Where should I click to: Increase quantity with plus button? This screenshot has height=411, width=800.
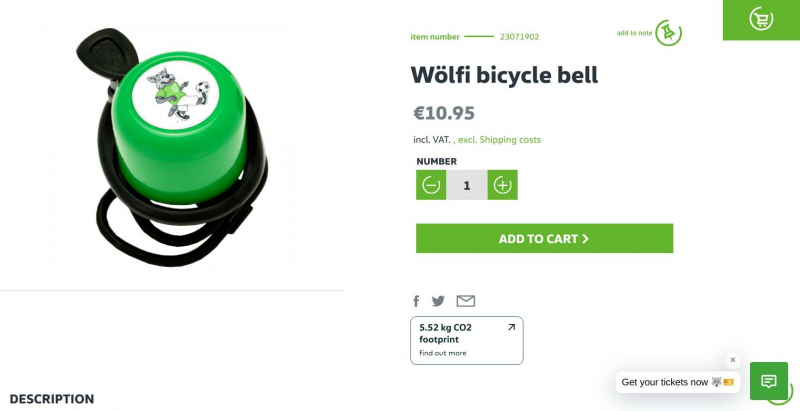pyautogui.click(x=503, y=185)
